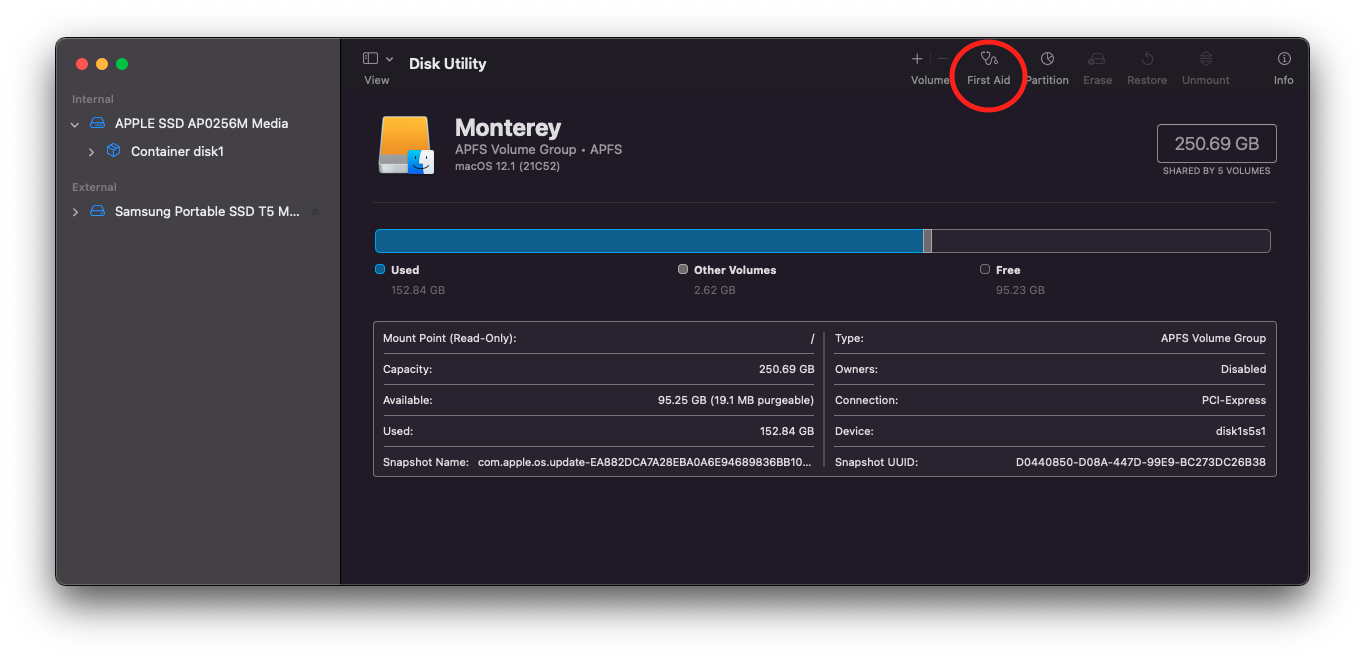Click the Internal section header in sidebar

pos(93,99)
